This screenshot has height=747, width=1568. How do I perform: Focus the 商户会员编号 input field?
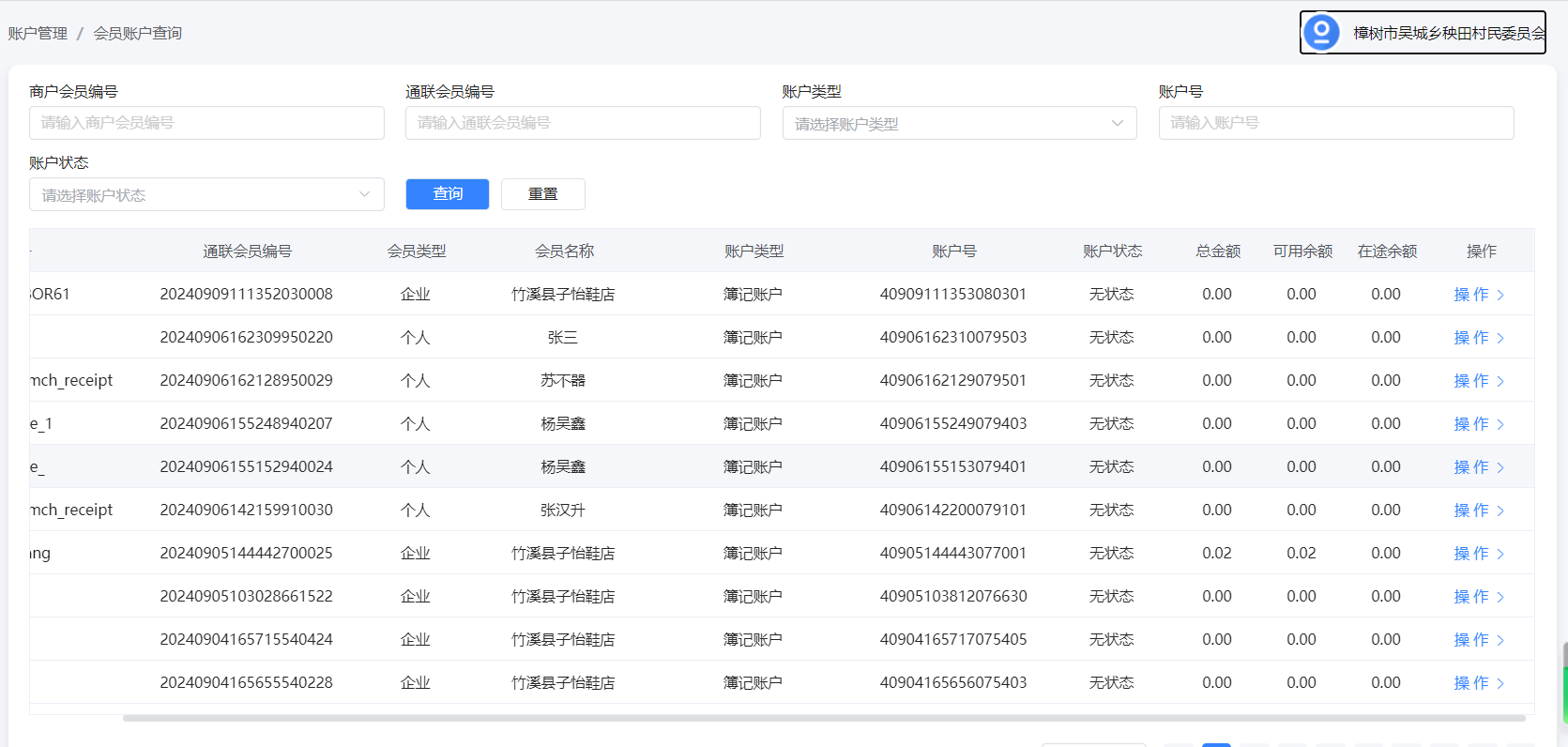(206, 123)
